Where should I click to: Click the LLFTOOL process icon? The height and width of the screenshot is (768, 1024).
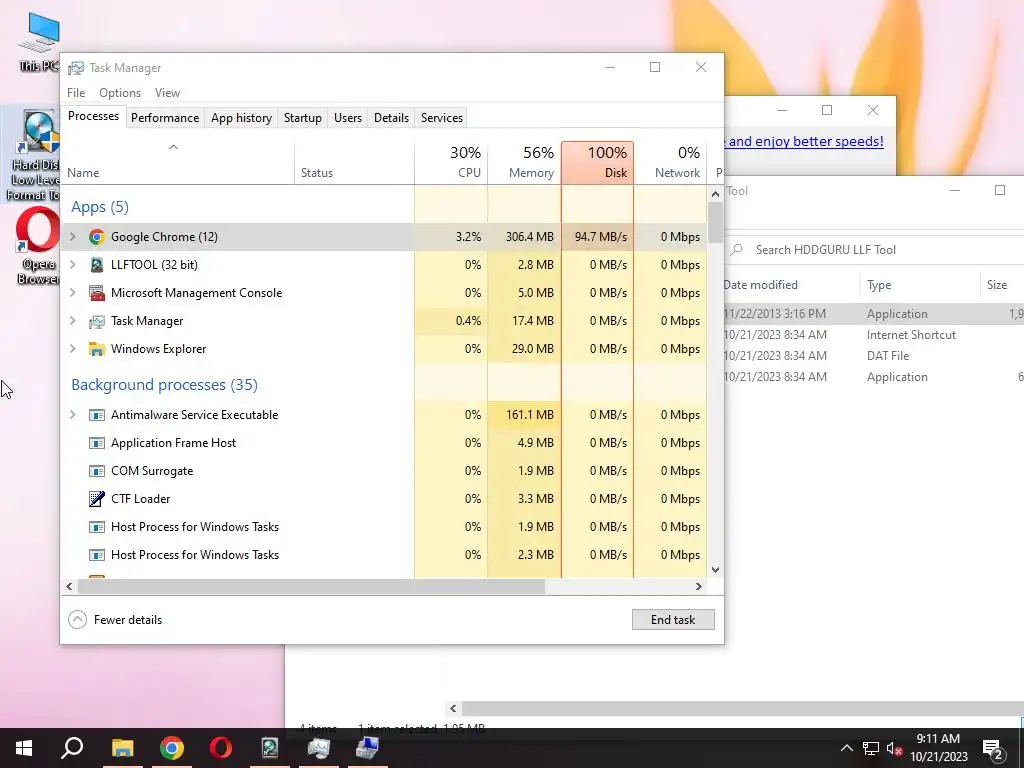point(97,265)
